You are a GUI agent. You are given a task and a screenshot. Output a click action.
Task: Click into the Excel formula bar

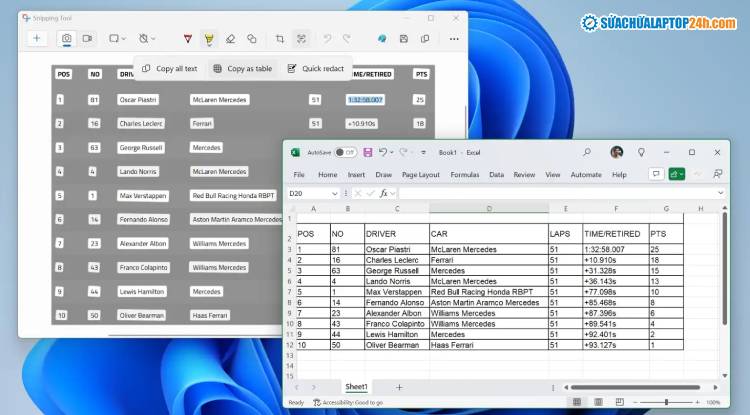(557, 194)
